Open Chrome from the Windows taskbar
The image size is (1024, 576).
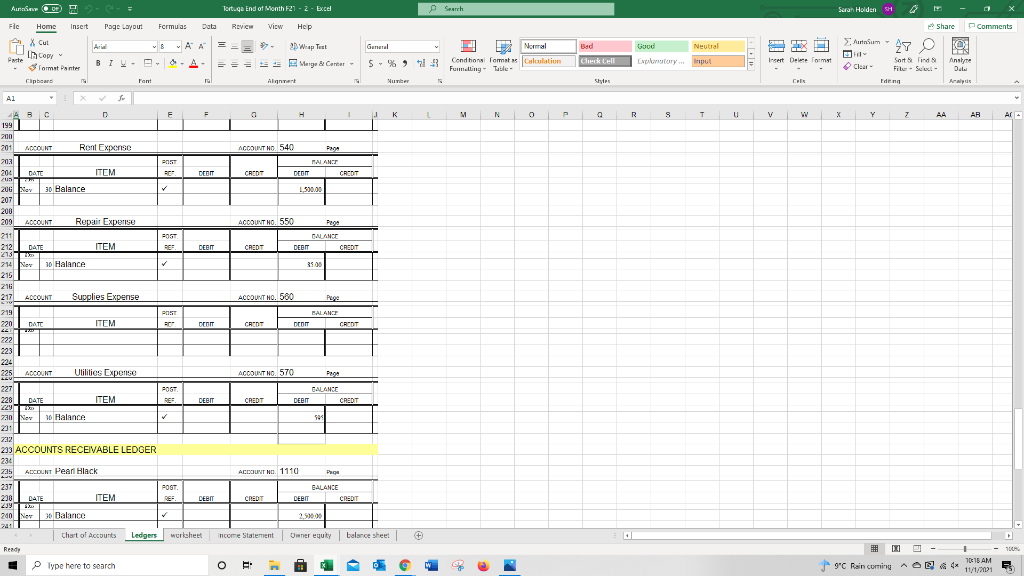[405, 566]
